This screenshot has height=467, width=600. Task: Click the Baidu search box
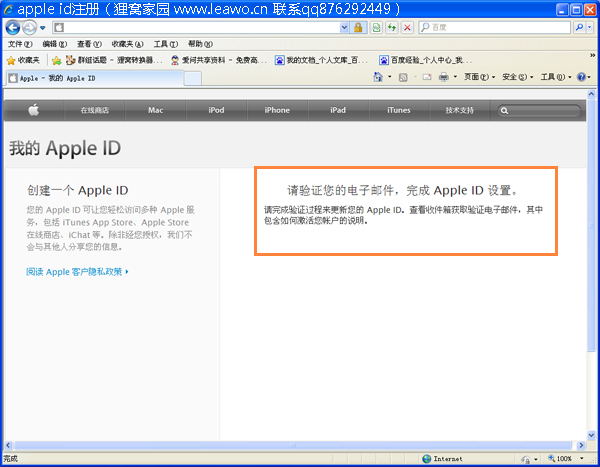[496, 28]
